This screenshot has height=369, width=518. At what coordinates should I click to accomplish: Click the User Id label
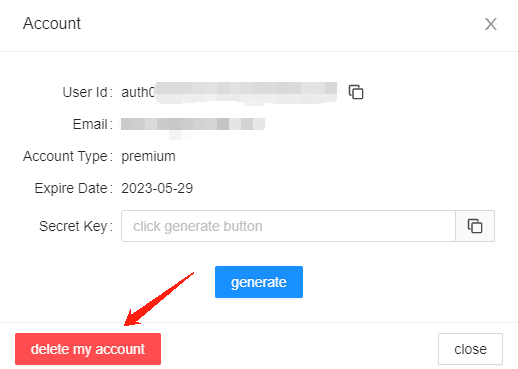pos(88,92)
